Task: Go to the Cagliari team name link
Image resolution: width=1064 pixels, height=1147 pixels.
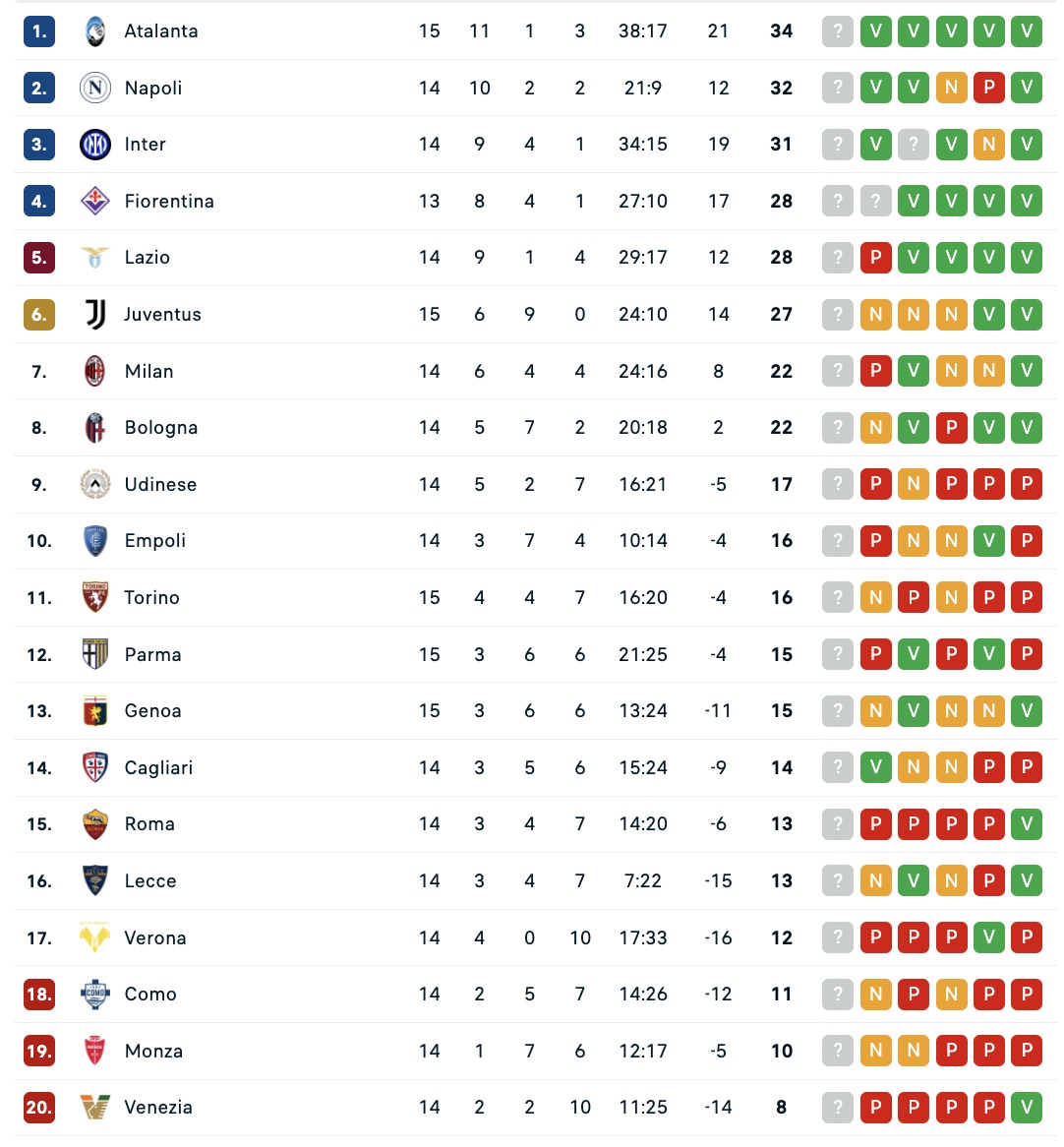Action: tap(158, 768)
